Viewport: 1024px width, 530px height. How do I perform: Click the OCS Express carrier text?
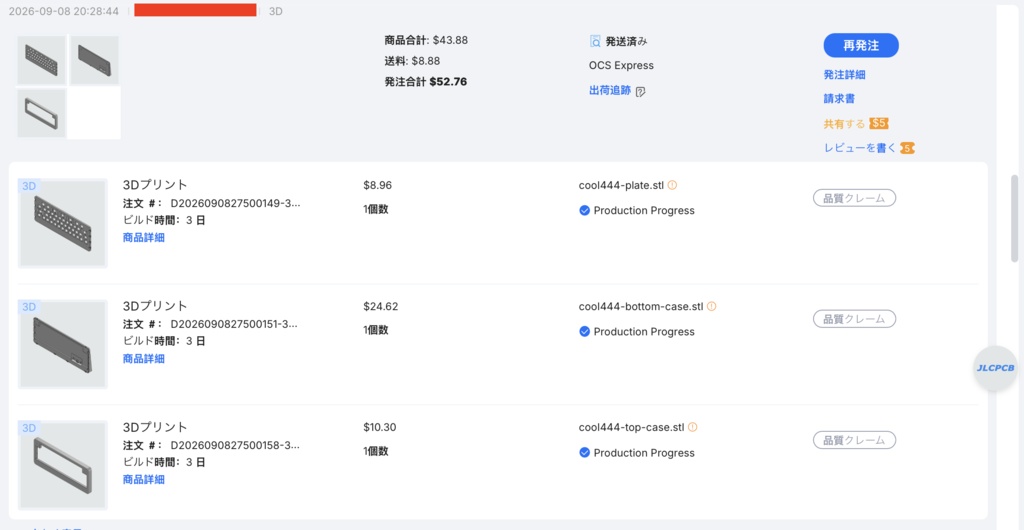621,65
